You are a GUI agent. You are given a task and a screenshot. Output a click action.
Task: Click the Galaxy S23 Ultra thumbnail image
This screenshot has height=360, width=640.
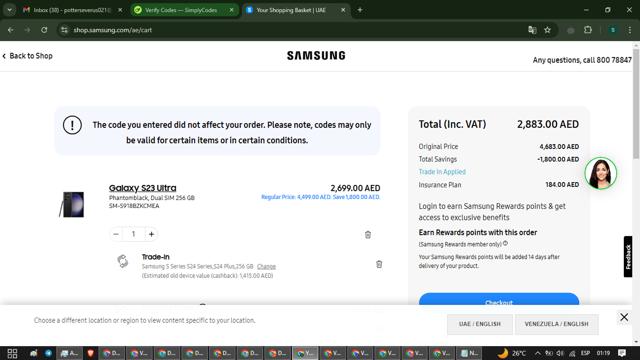72,204
